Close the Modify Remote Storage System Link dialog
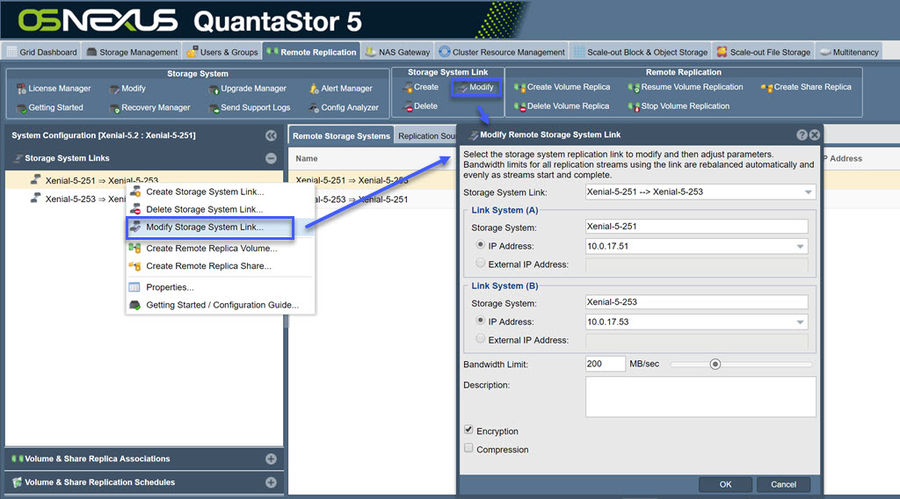The image size is (900, 499). [x=814, y=135]
